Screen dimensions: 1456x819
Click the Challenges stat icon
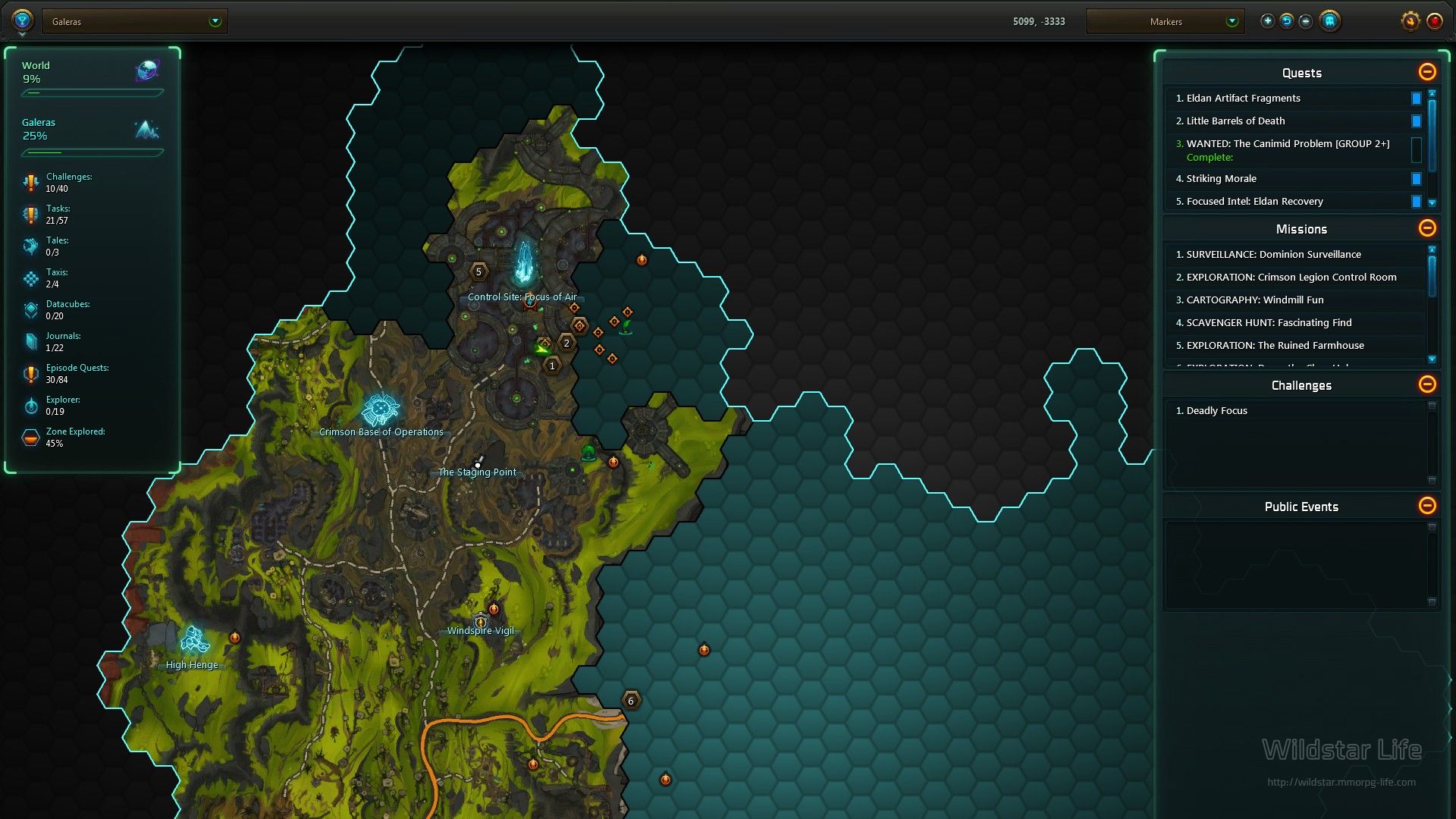click(x=30, y=183)
